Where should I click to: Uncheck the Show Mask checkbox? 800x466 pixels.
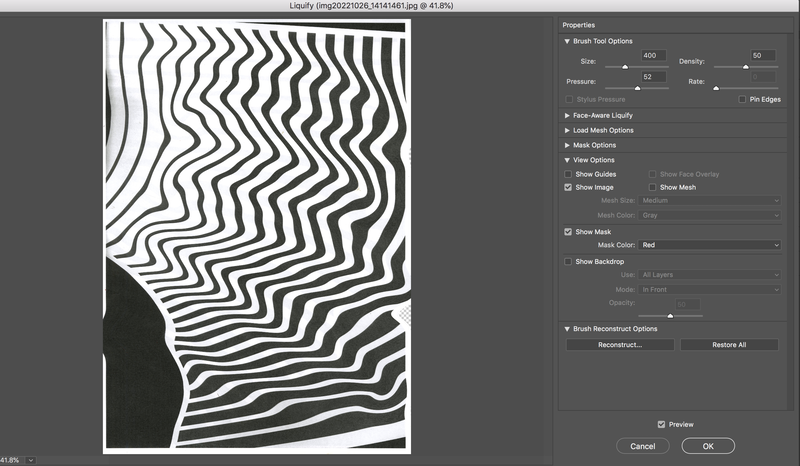tap(568, 232)
